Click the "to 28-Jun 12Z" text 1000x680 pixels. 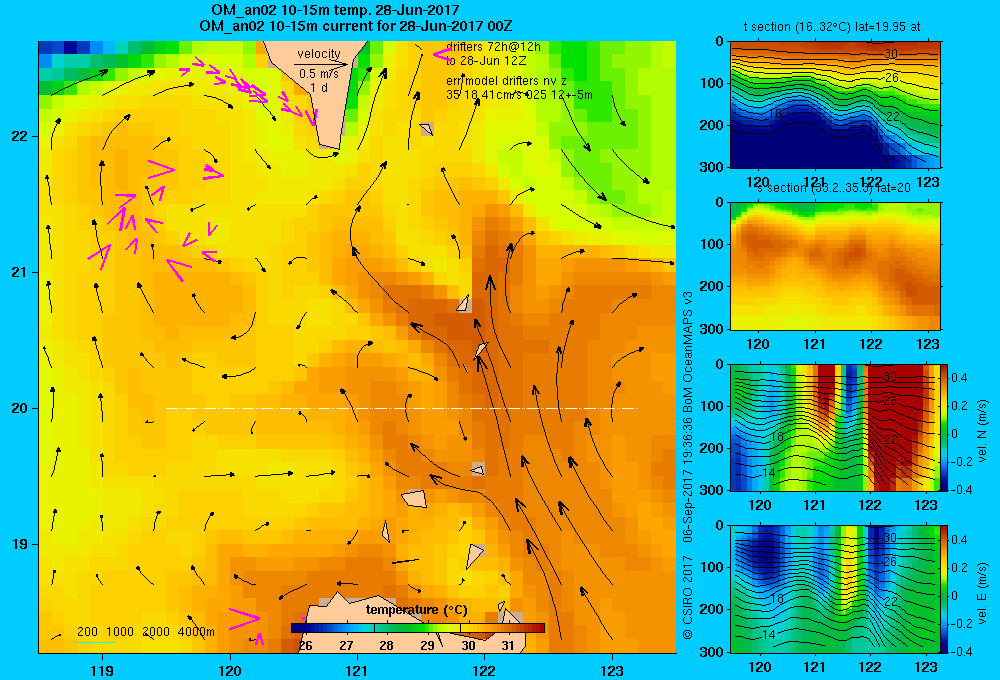tap(486, 61)
